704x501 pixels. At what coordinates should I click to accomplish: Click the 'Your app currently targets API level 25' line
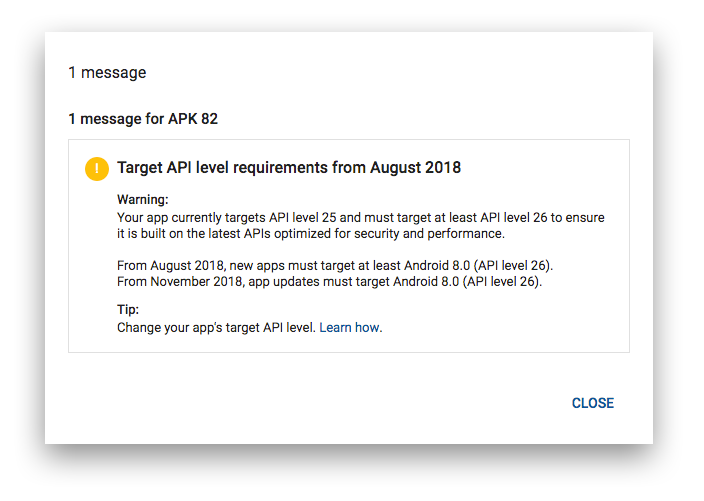point(361,218)
